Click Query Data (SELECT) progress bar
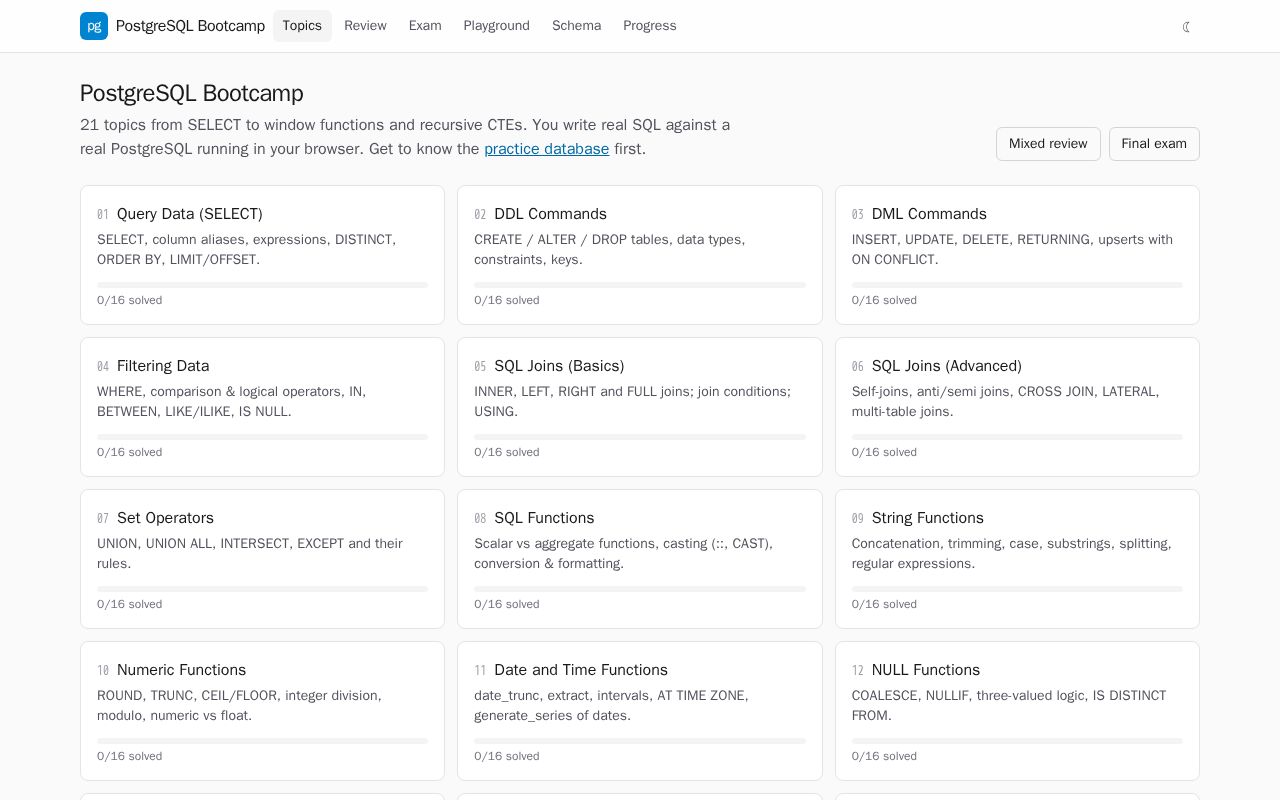1280x800 pixels. pyautogui.click(x=262, y=285)
